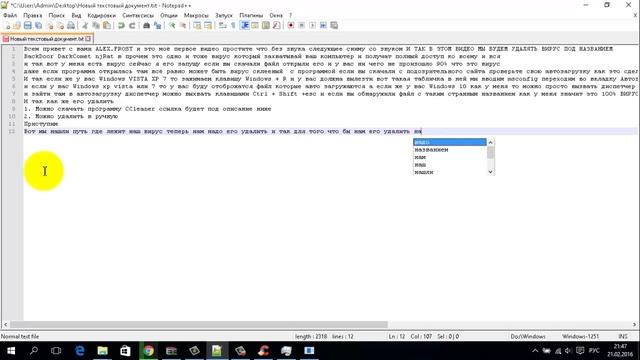Image resolution: width=640 pixels, height=360 pixels.
Task: Open the taskbar clock showing 21:47
Action: 620,351
